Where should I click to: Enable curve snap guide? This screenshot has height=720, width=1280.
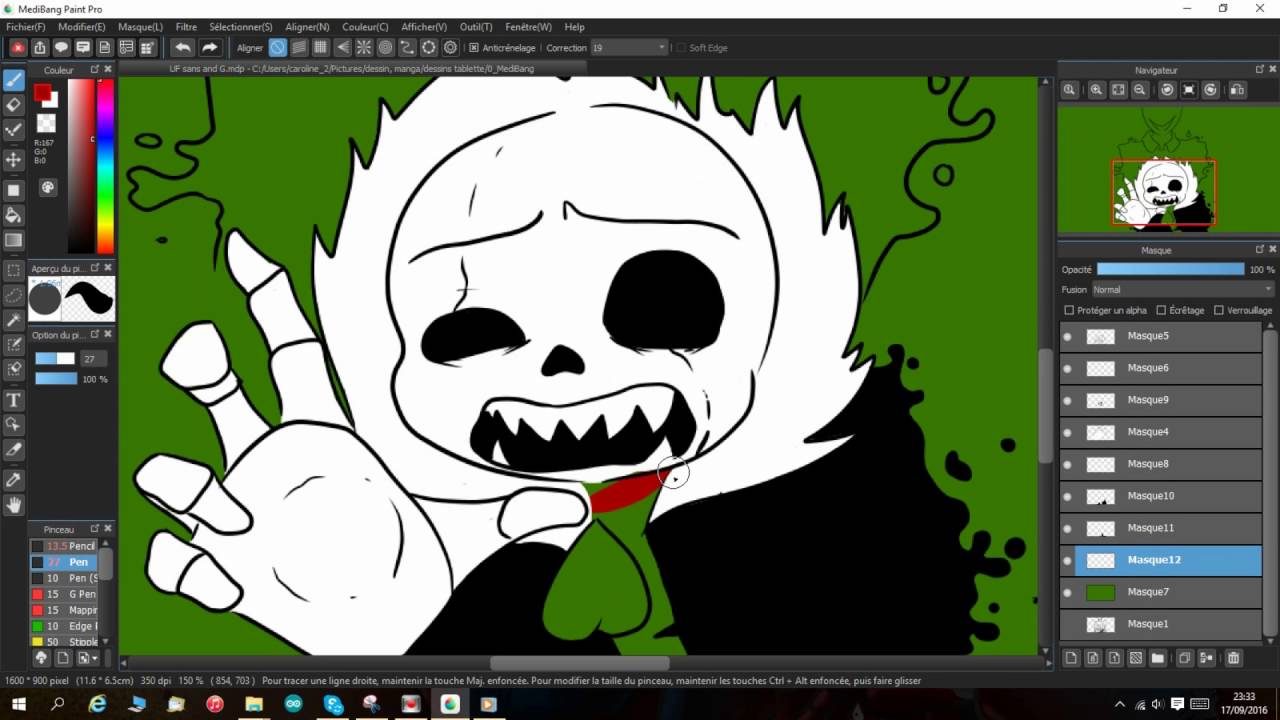(407, 47)
